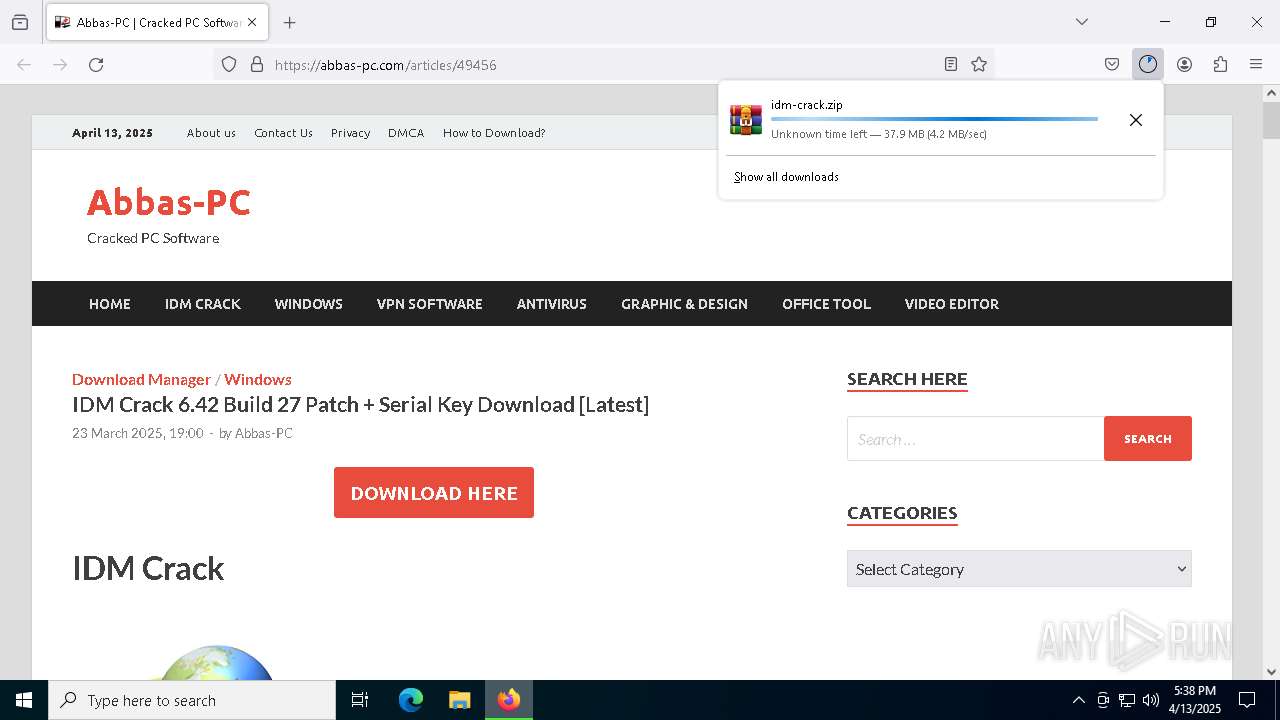Viewport: 1280px width, 720px height.
Task: Open Task View on taskbar
Action: (360, 700)
